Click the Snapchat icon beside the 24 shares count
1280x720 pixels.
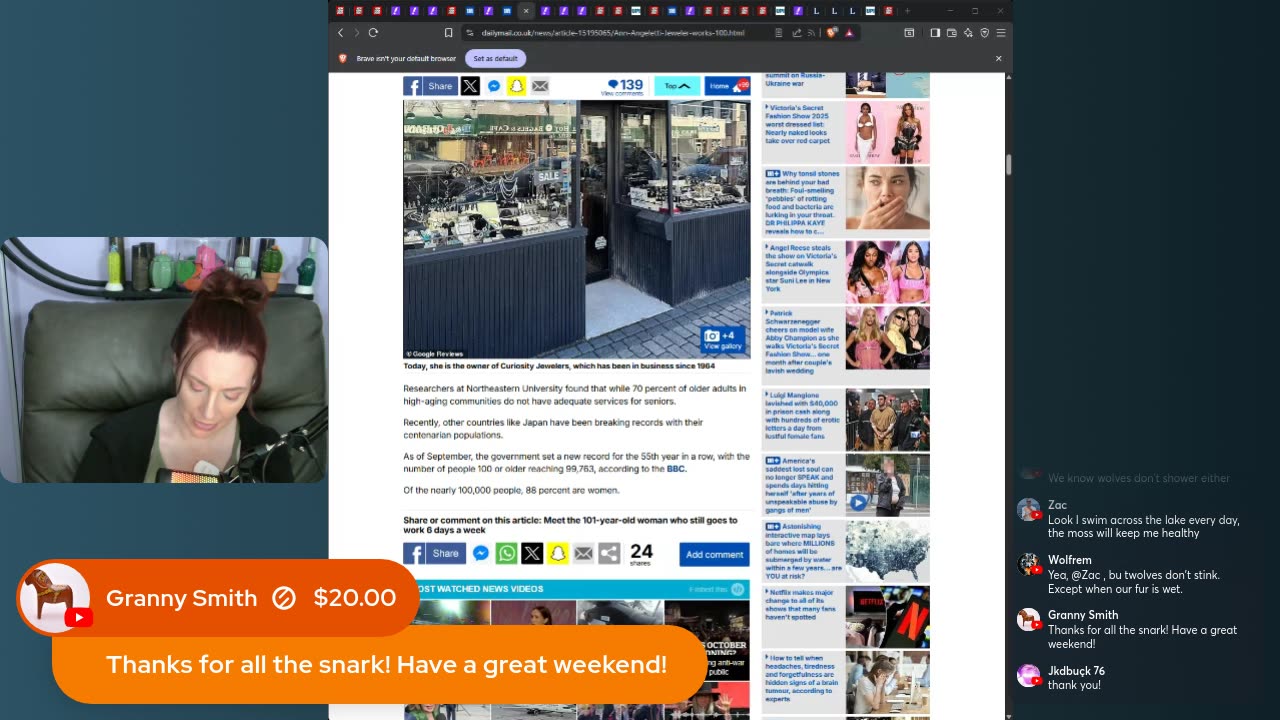click(558, 553)
